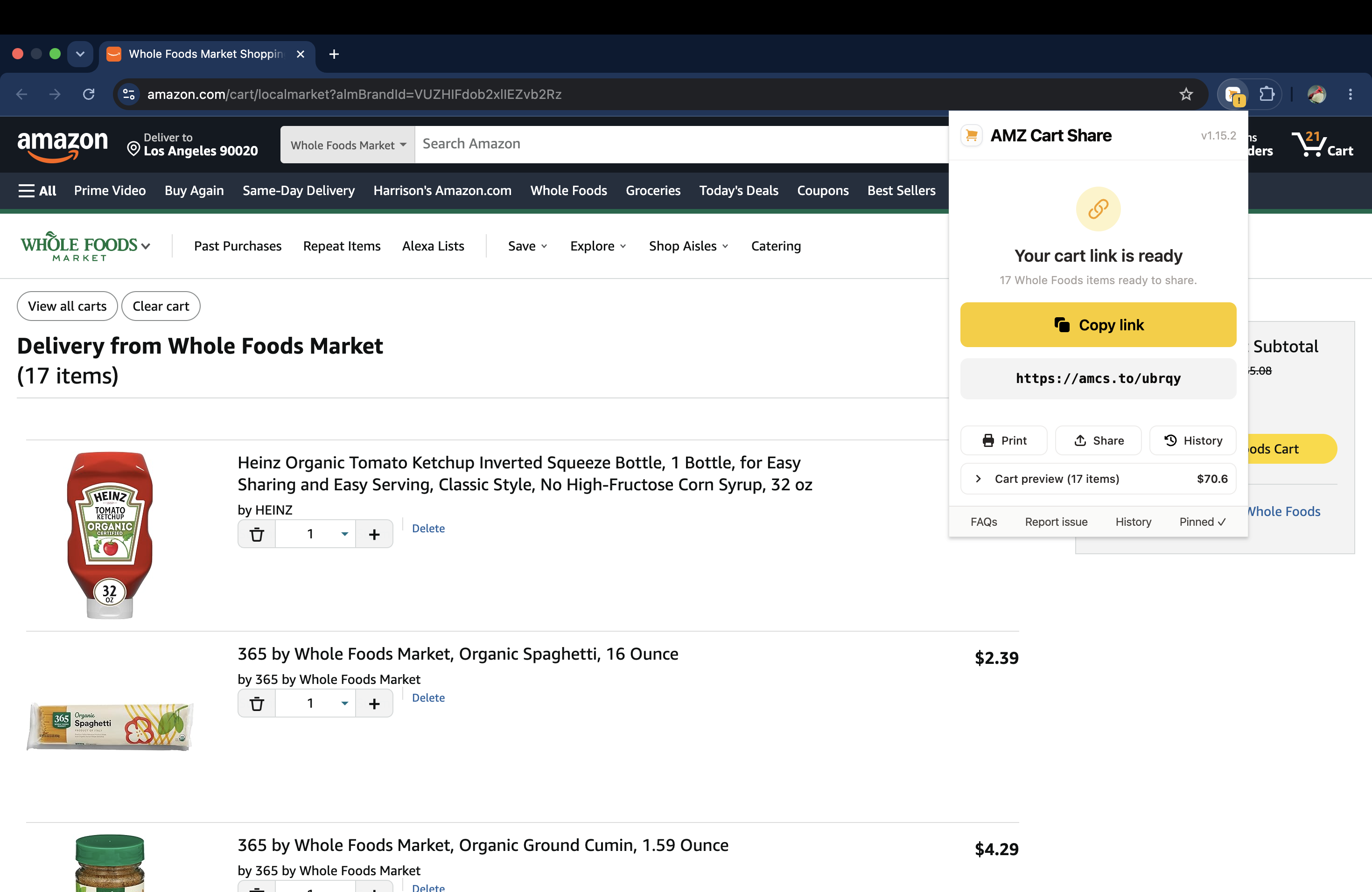1372x892 pixels.
Task: Click Report issue link
Action: point(1056,522)
